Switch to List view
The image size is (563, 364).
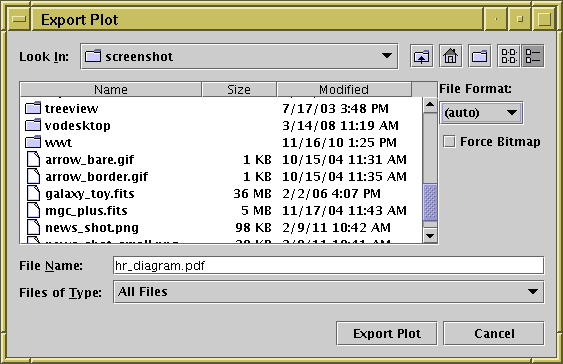509,56
